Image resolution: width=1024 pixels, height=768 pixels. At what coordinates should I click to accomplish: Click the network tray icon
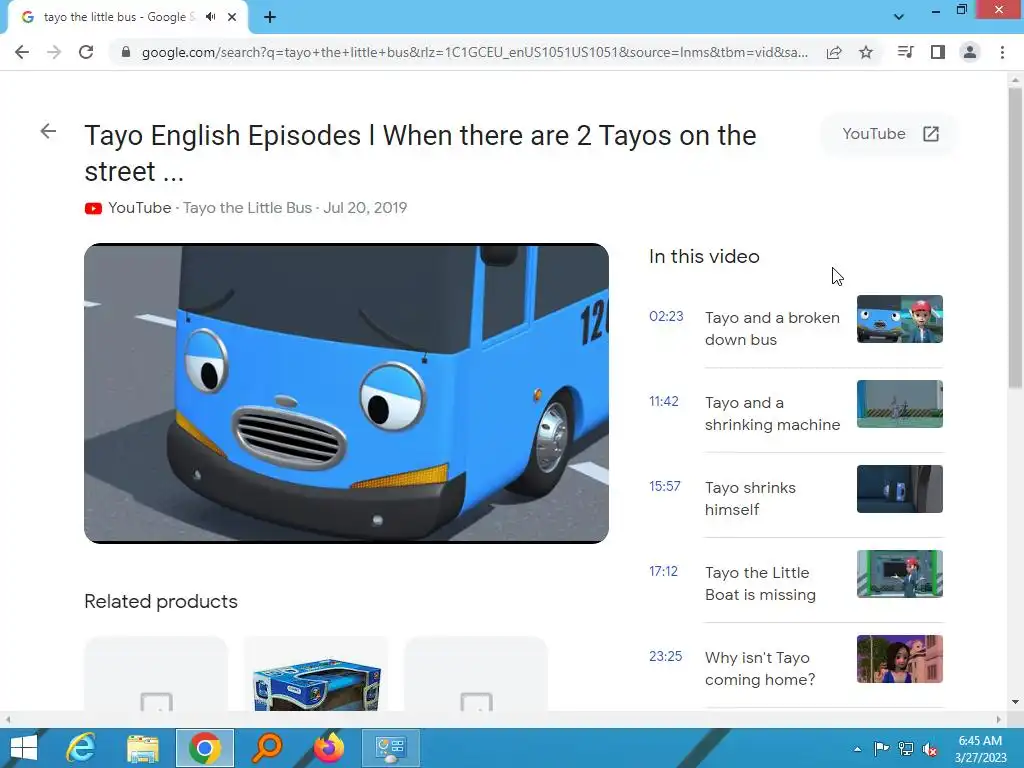coord(906,749)
